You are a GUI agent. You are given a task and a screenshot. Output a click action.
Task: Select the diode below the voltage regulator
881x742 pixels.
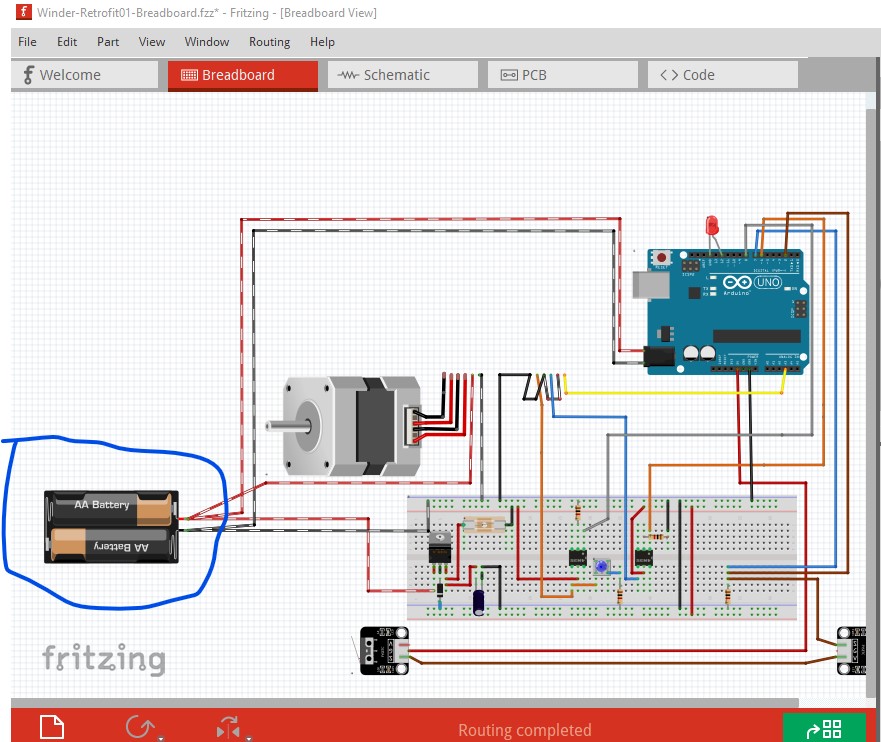tap(440, 590)
